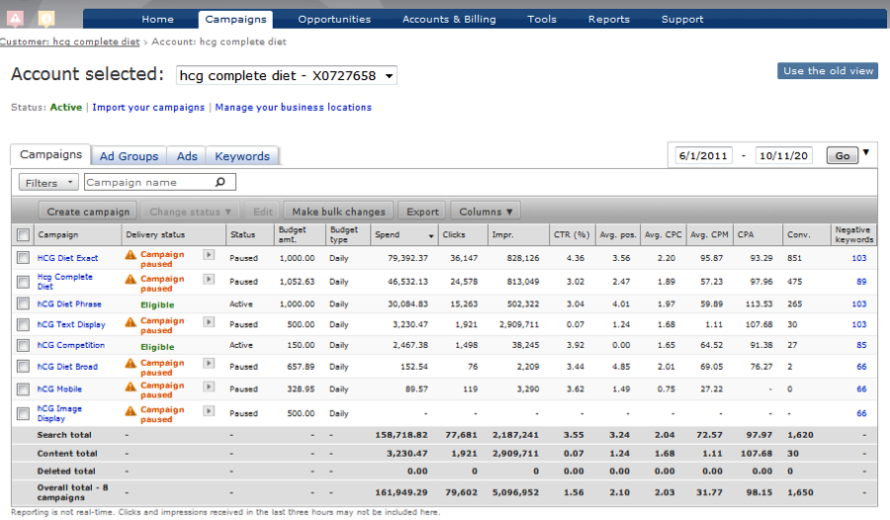Click warning triangle for HCG Diet Exact
This screenshot has width=890, height=520.
[131, 255]
